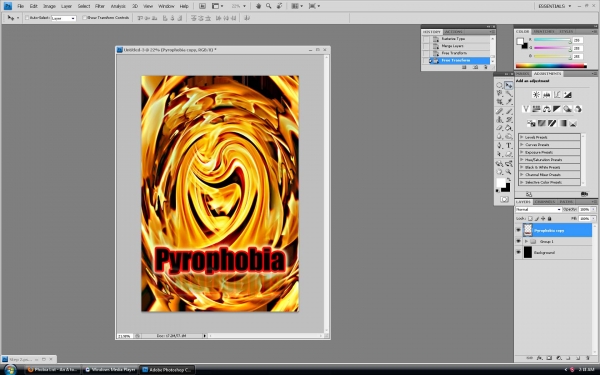Select the Brush tool
Viewport: 600px width, 375px height.
[509, 111]
